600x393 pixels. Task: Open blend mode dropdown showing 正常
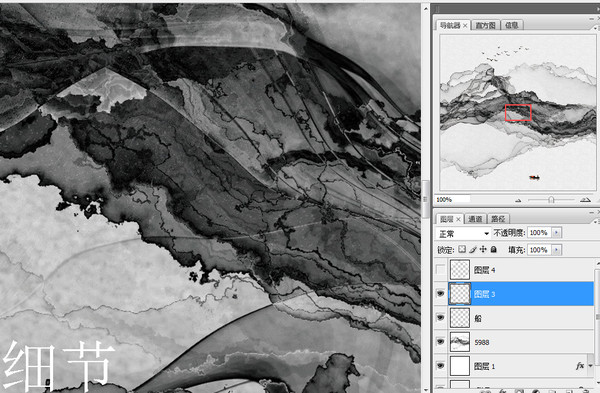463,233
